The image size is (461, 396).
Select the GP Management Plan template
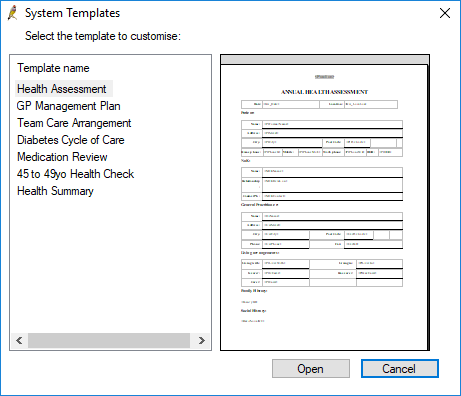click(x=69, y=106)
